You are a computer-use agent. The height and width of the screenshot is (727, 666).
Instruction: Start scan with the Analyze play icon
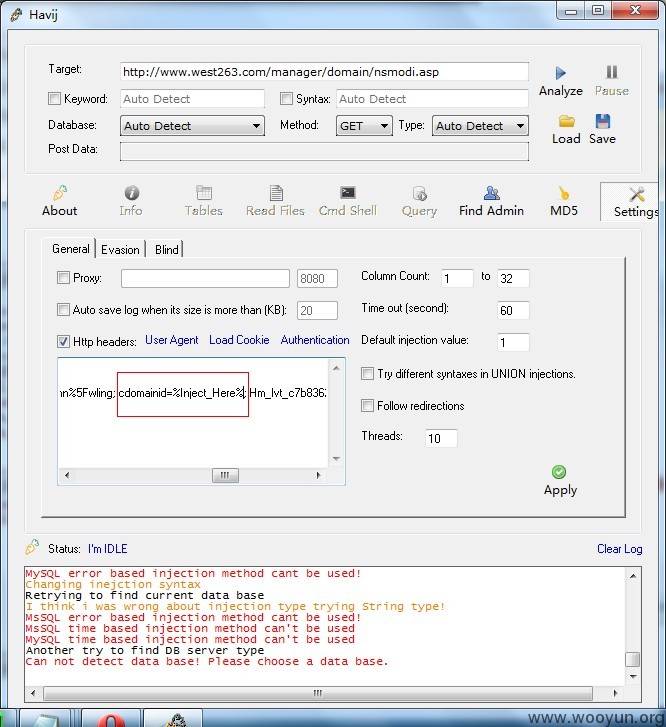[x=561, y=73]
